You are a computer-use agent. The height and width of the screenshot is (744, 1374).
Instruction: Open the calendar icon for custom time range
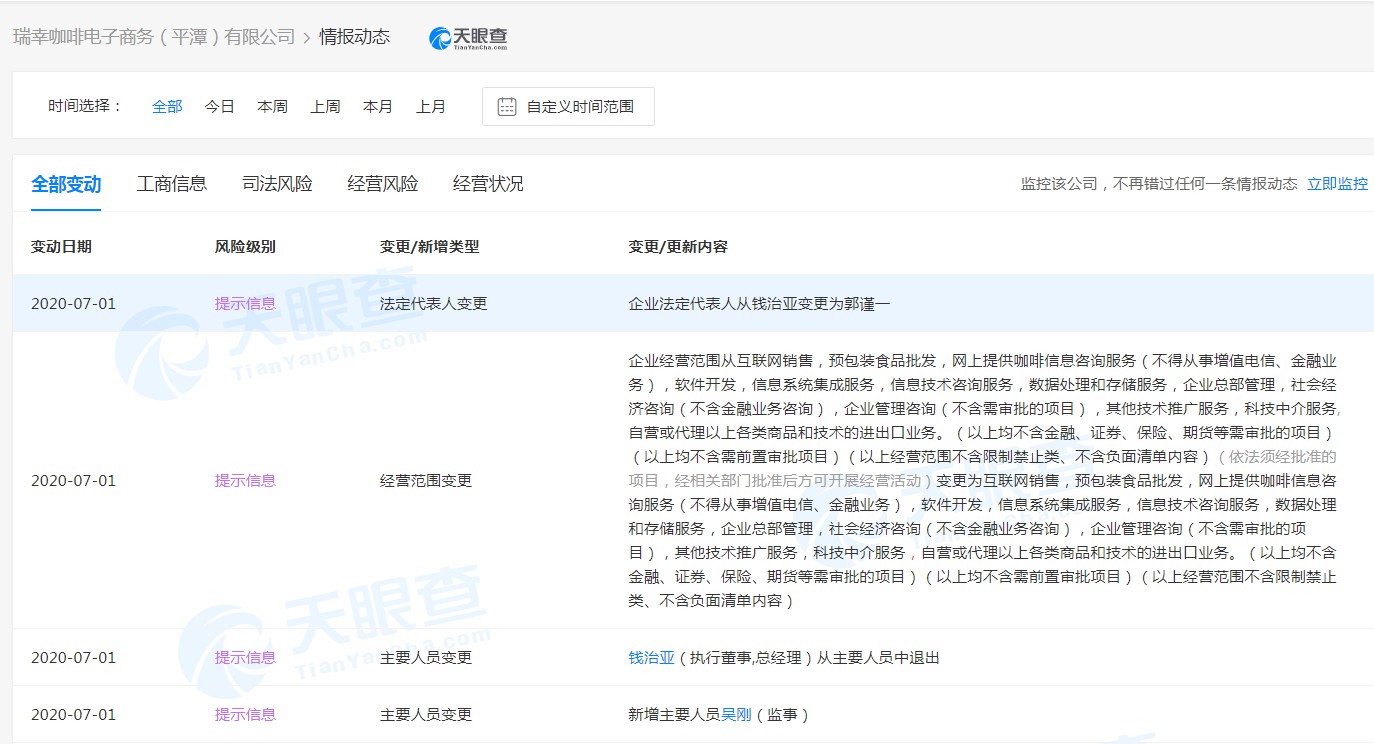tap(507, 106)
